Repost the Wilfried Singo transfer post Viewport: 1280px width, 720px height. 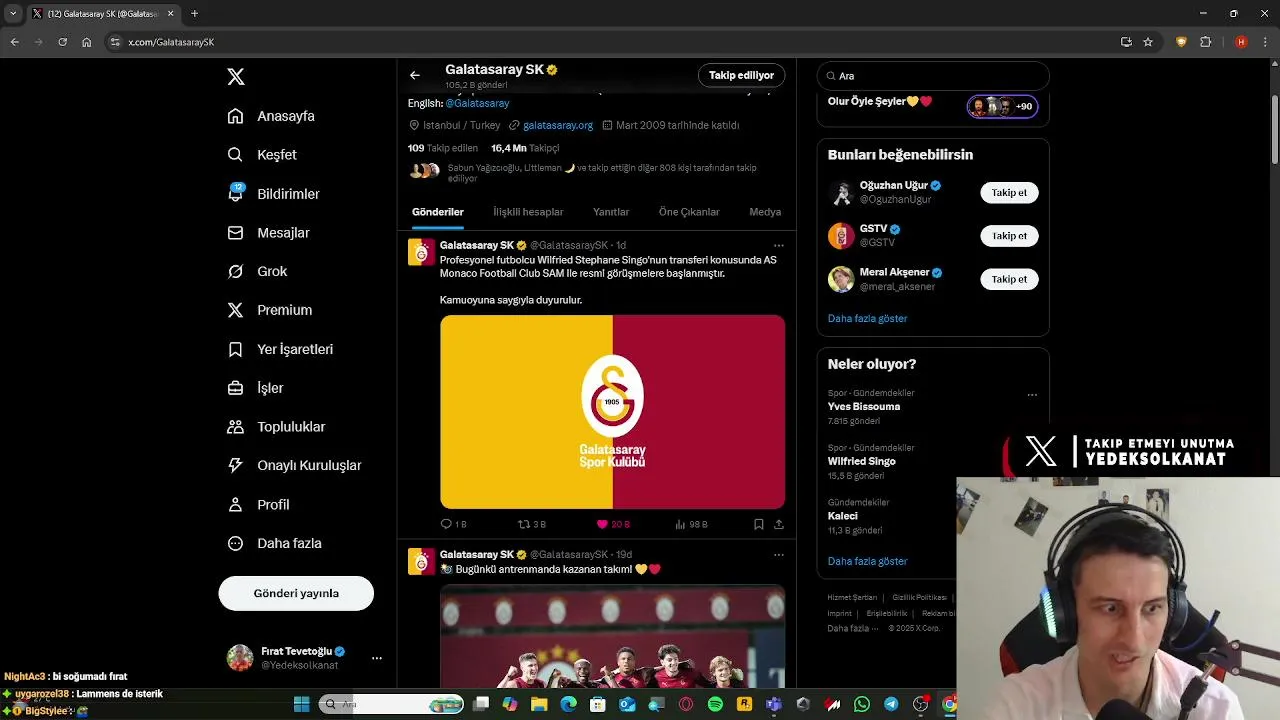tap(531, 524)
